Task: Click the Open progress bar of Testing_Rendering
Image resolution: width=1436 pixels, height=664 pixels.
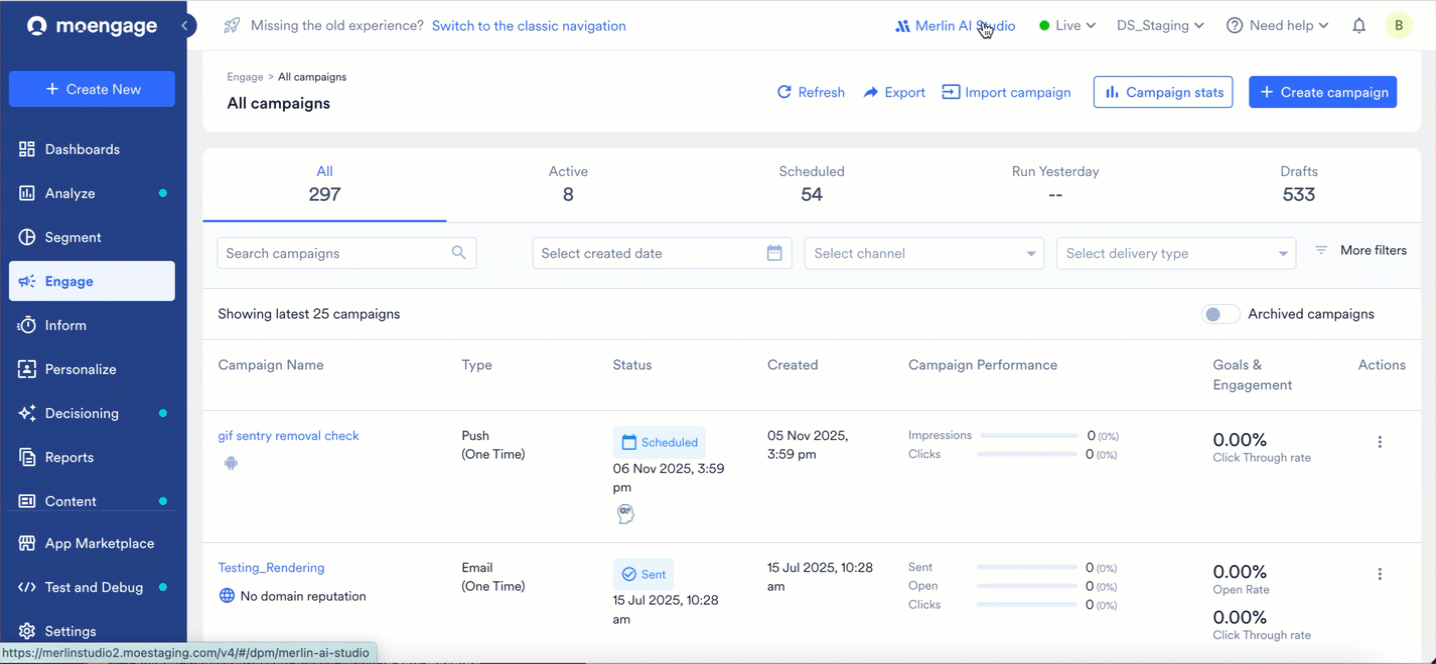Action: pos(1029,586)
